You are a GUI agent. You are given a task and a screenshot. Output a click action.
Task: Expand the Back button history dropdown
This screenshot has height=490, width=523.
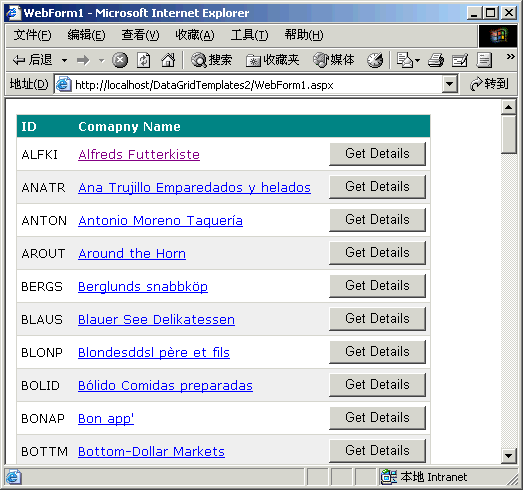pos(64,61)
